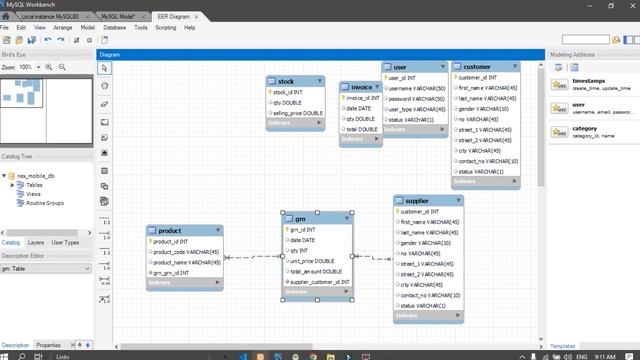Select the place new view tool
Viewport: 640px width, 360px height.
[104, 186]
